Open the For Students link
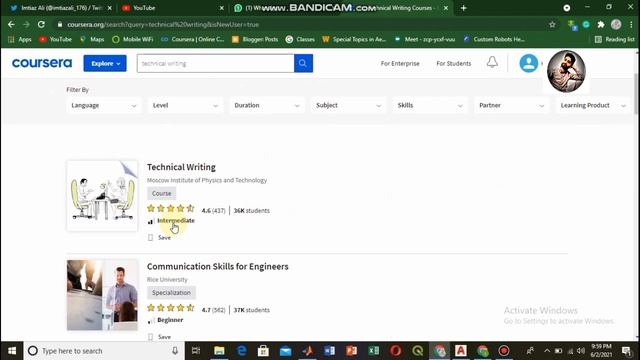Screen dimensions: 640x360 453,63
